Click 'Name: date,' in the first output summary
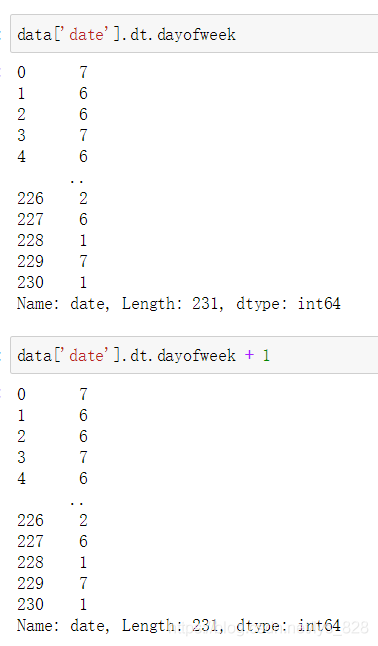Screen dimensions: 378x646 [63, 304]
